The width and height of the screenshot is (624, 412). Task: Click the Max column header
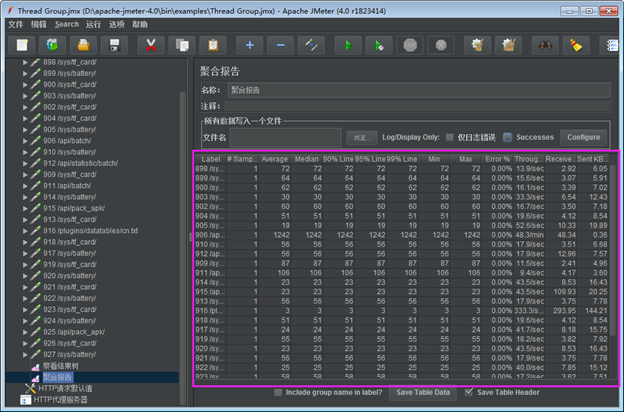click(466, 159)
